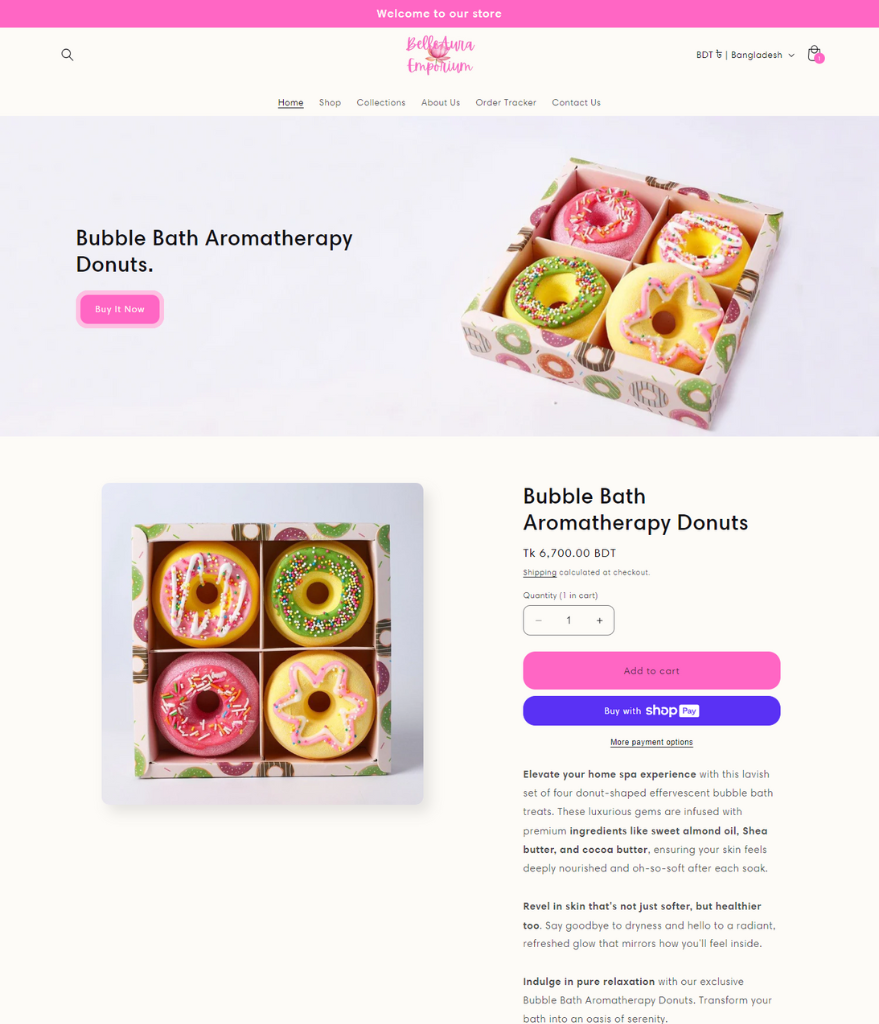Click the BelleAura Emporium logo
Screen dimensions: 879x1024
(440, 56)
